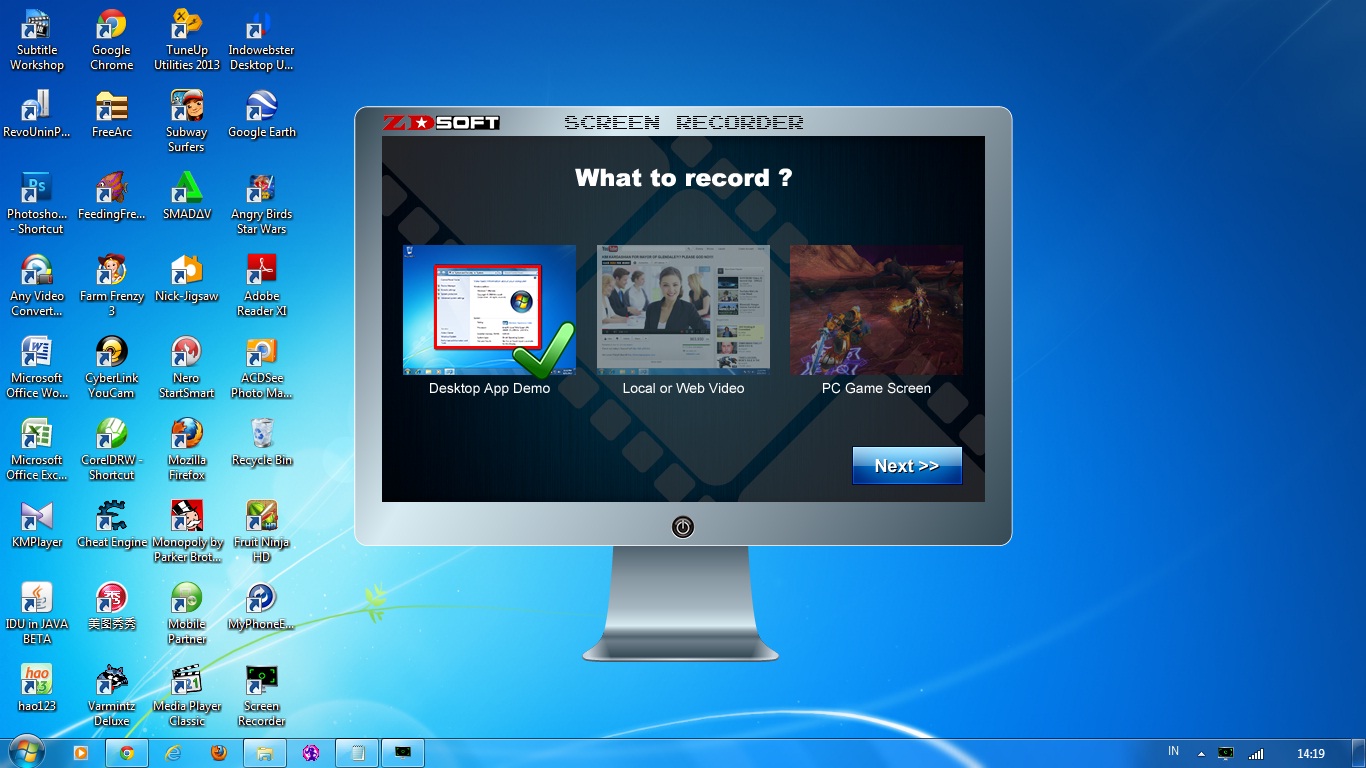Select the Media Player Classic icon

[187, 695]
